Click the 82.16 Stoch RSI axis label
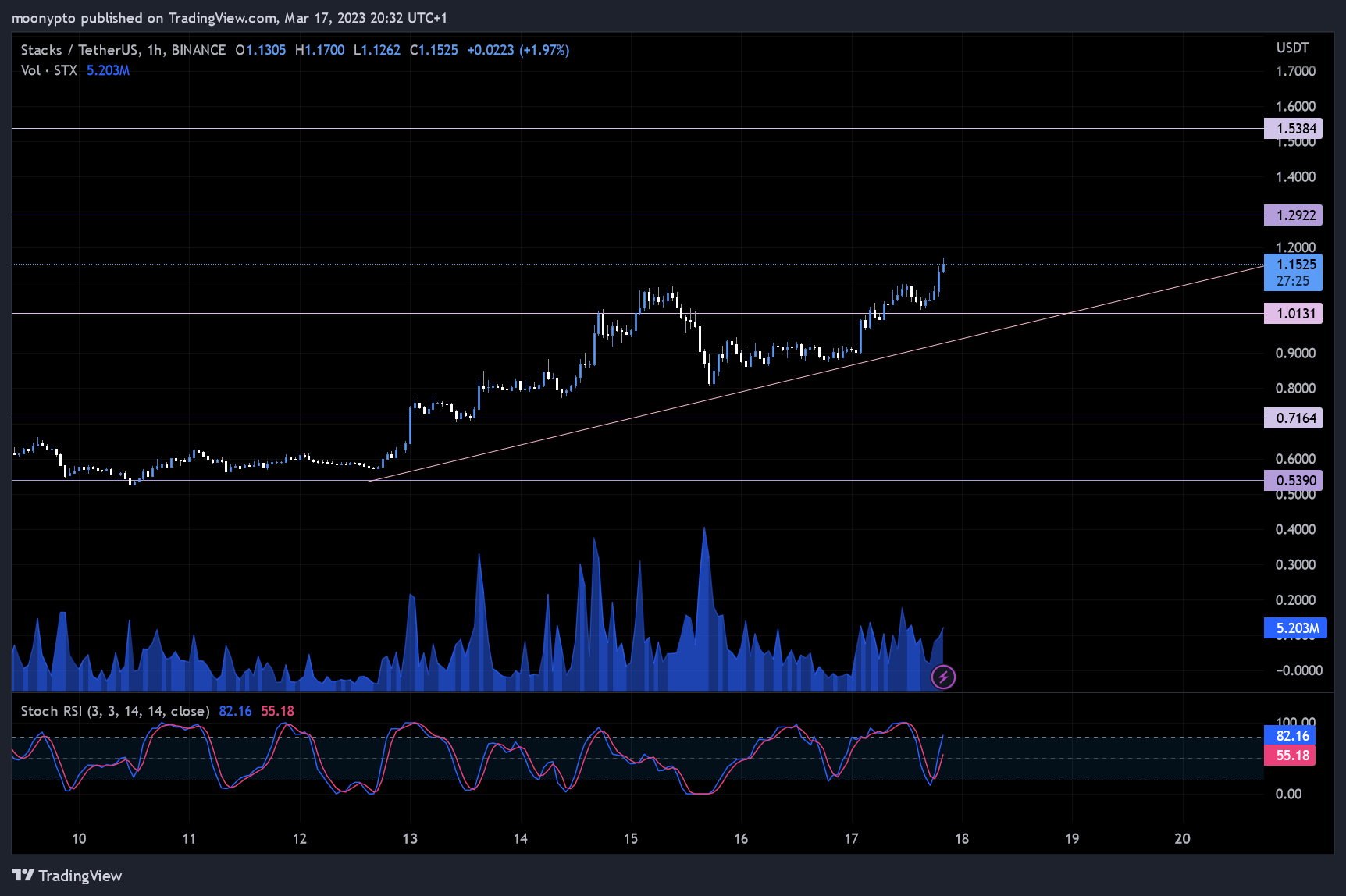Screen dimensions: 1346x896 [1290, 736]
